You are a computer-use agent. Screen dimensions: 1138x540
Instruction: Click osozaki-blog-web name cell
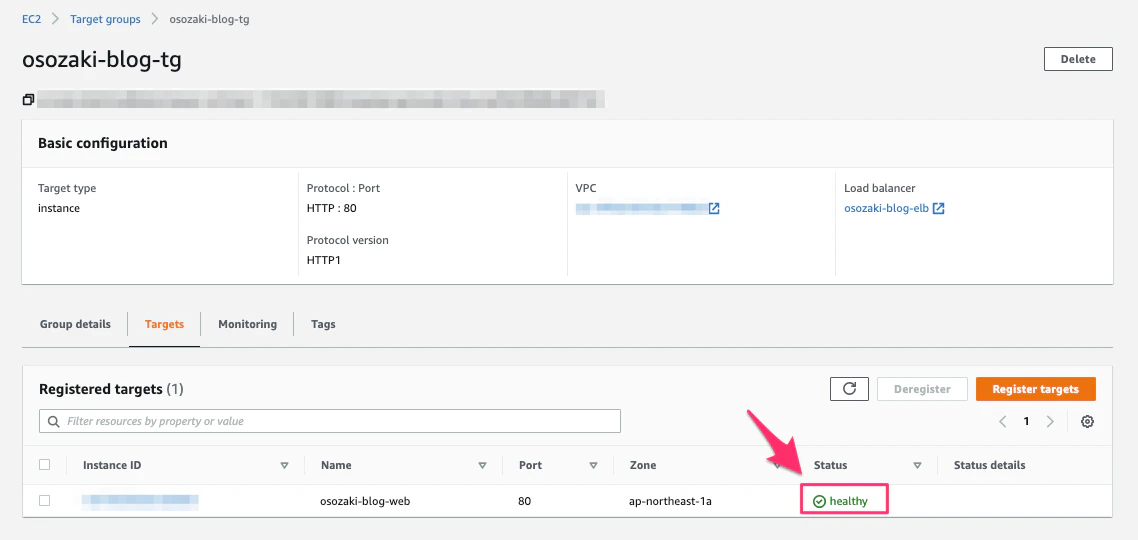tap(366, 501)
